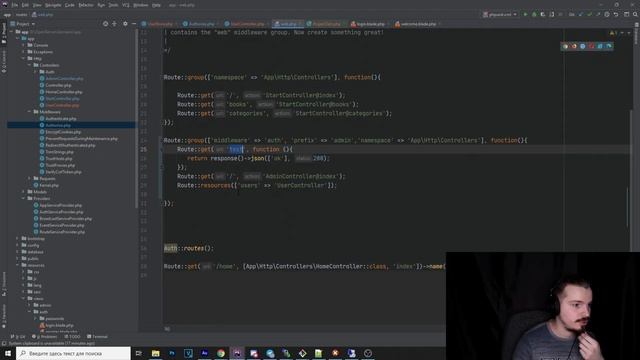Open in Chrome browser icon in editor
This screenshot has width=640, height=360.
click(x=565, y=46)
